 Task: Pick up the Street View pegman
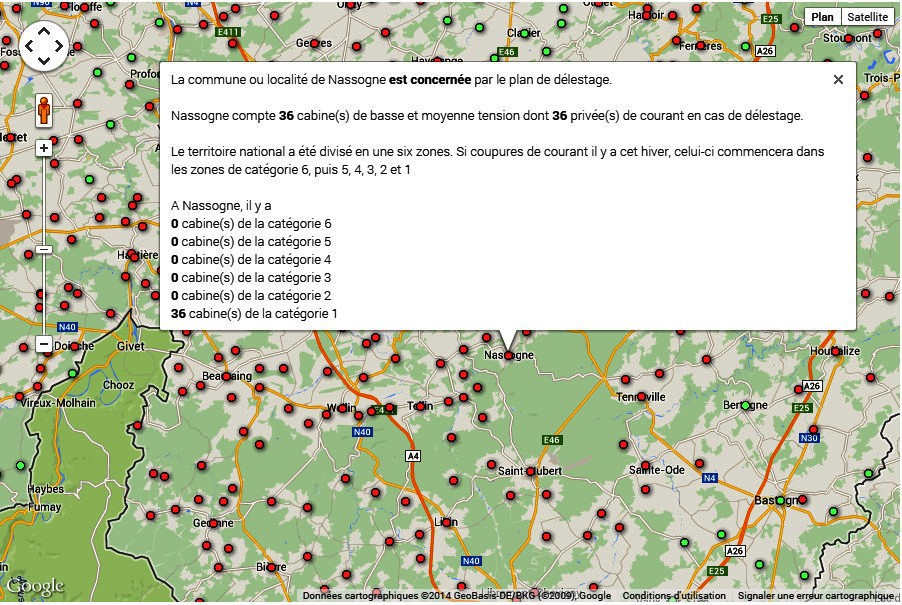44,110
